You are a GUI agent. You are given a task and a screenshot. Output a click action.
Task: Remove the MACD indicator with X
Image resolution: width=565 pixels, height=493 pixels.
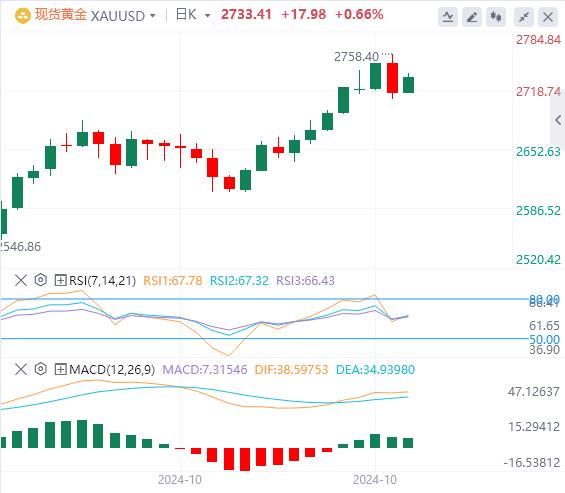(x=21, y=369)
